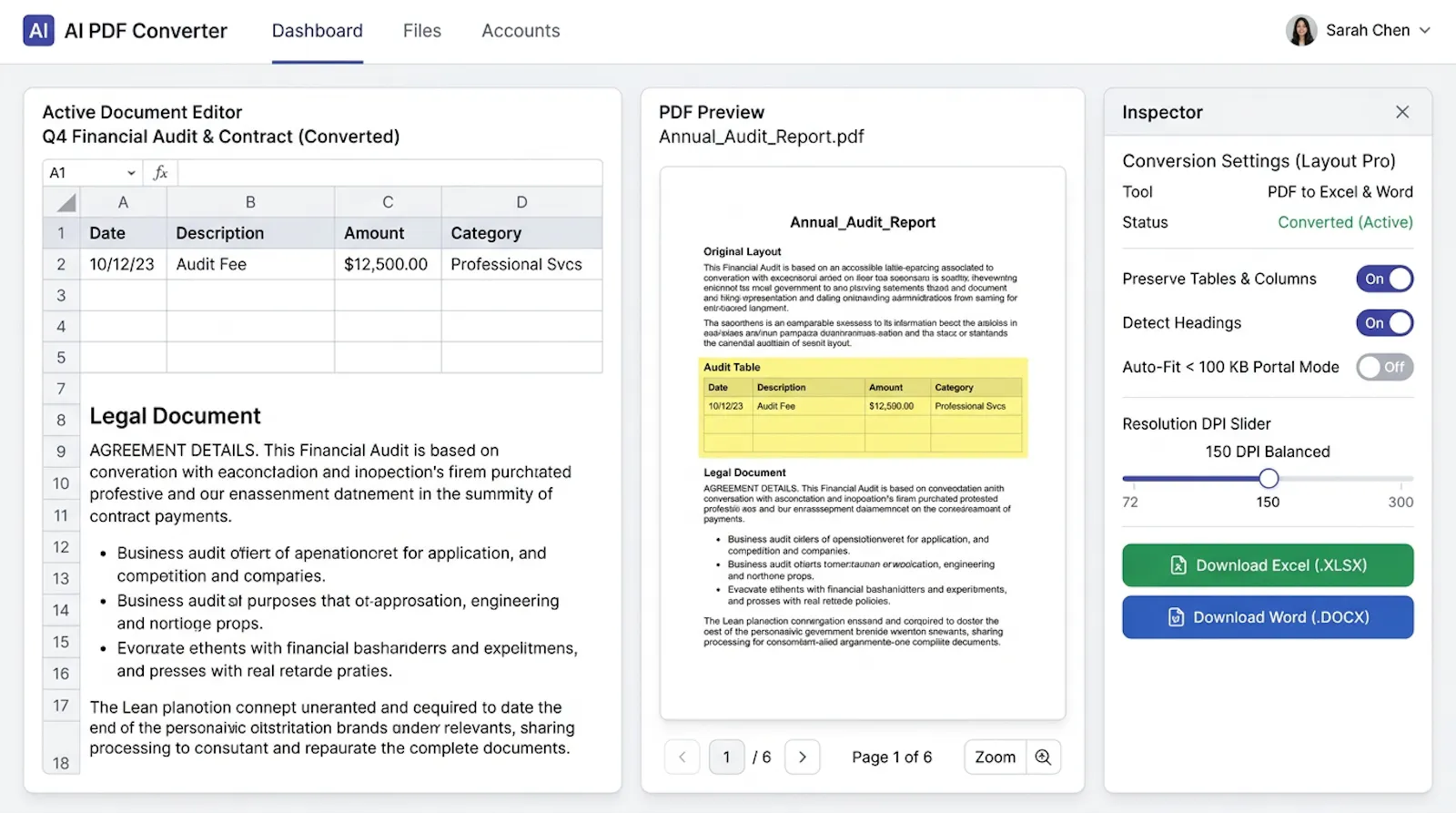The width and height of the screenshot is (1456, 813).
Task: Expand the Sarah Chen account chevron
Action: pos(1425,30)
